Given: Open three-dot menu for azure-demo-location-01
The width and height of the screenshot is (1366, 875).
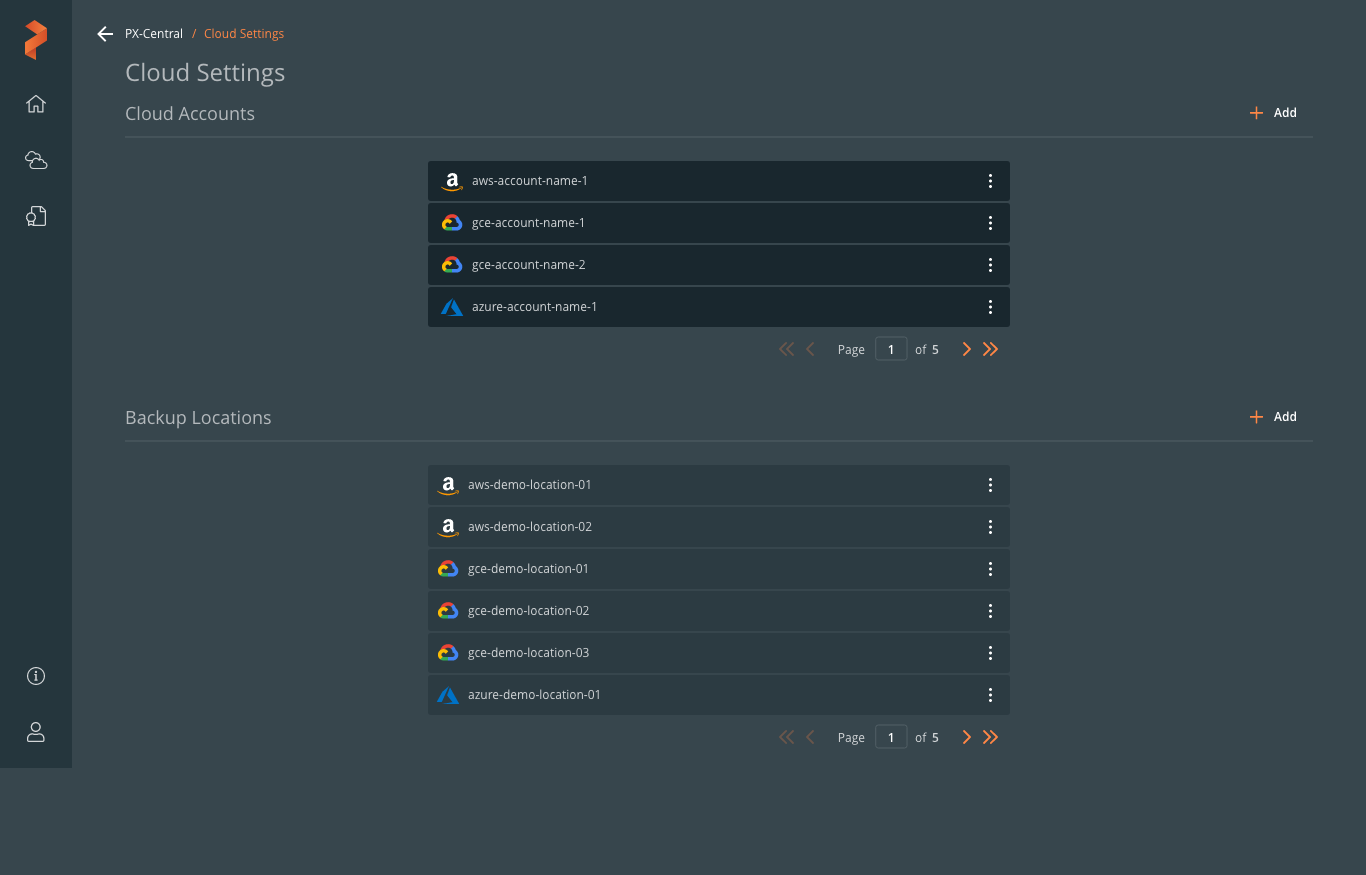Looking at the screenshot, I should point(990,695).
